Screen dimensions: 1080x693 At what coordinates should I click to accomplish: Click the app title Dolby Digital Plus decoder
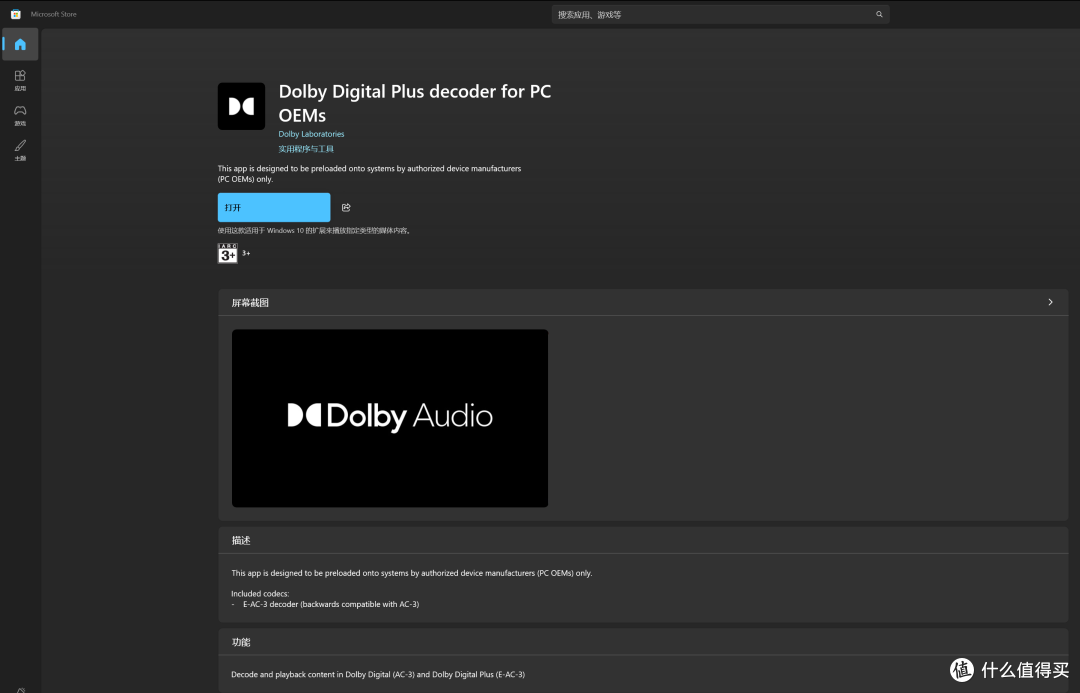click(415, 103)
